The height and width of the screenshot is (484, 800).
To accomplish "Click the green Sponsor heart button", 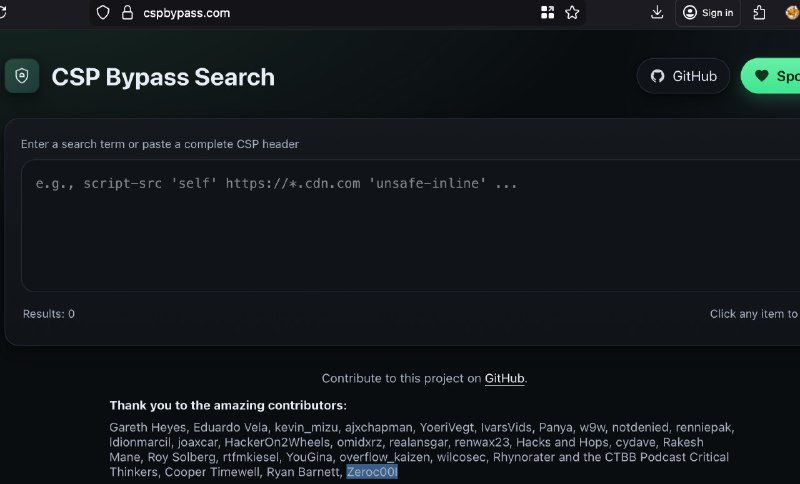I will click(x=772, y=76).
